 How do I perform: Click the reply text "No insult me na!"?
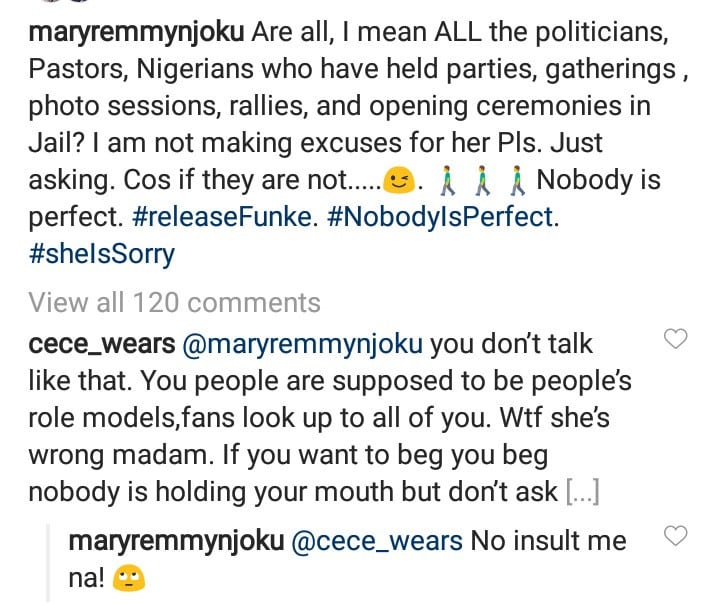click(548, 542)
